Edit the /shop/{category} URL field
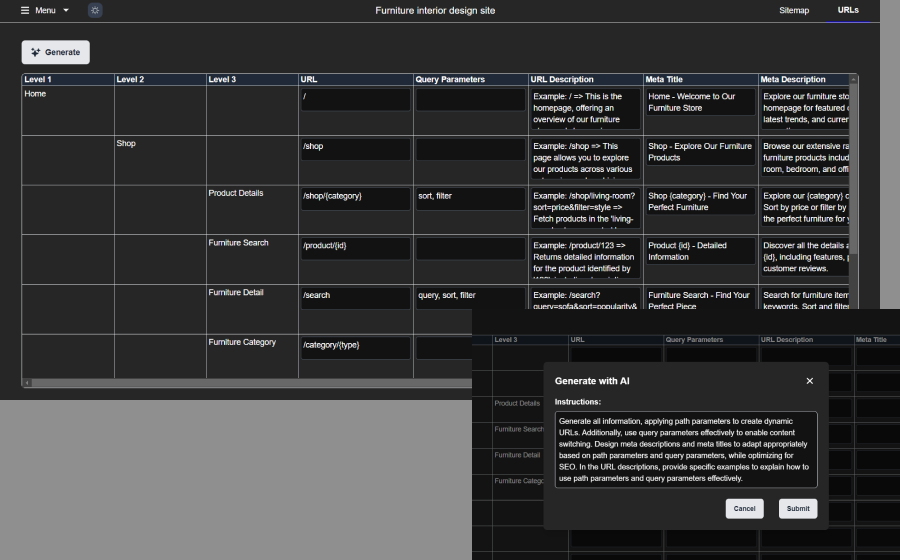The width and height of the screenshot is (900, 560). point(356,198)
